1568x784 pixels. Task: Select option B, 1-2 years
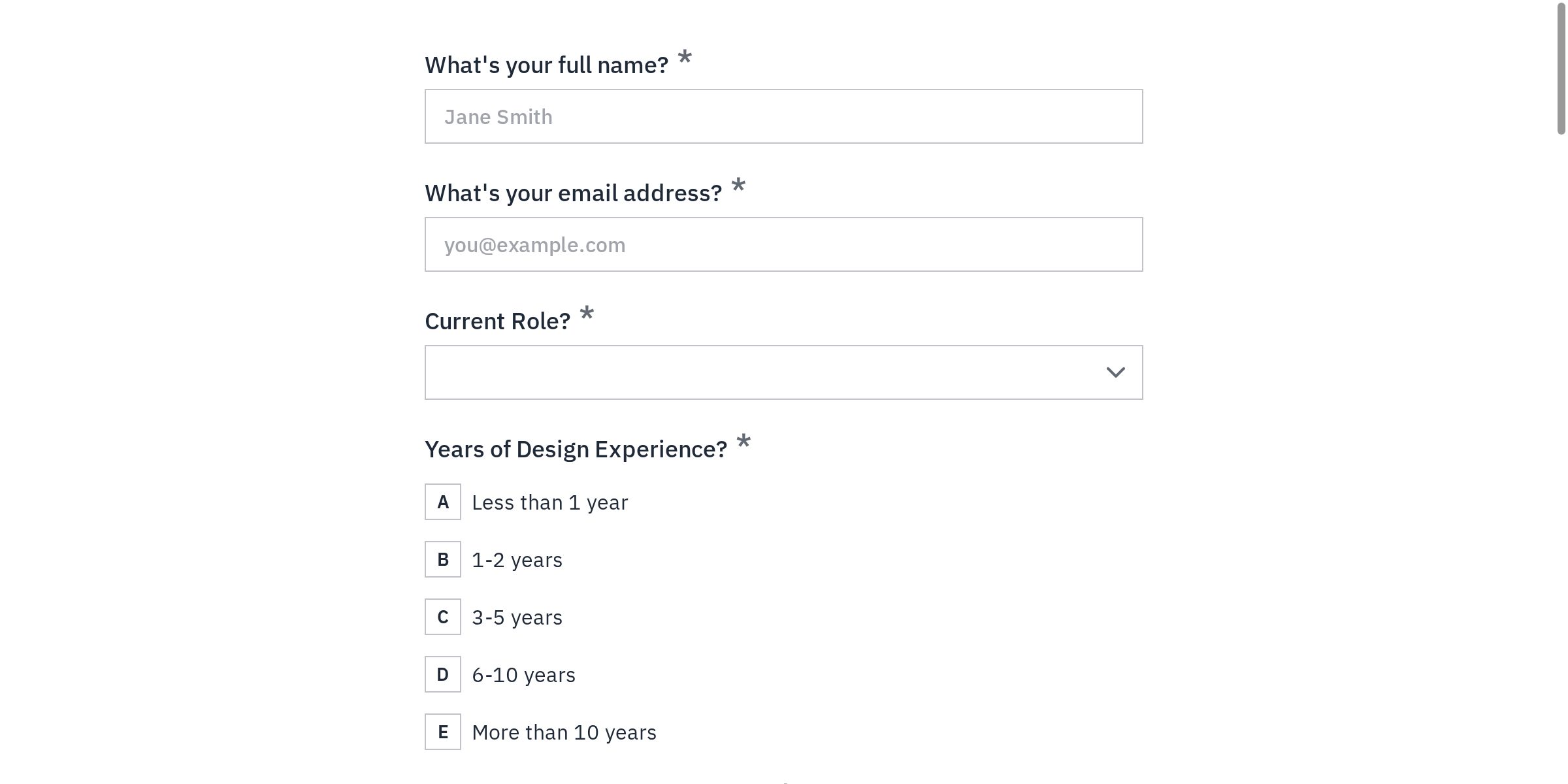pyautogui.click(x=517, y=559)
